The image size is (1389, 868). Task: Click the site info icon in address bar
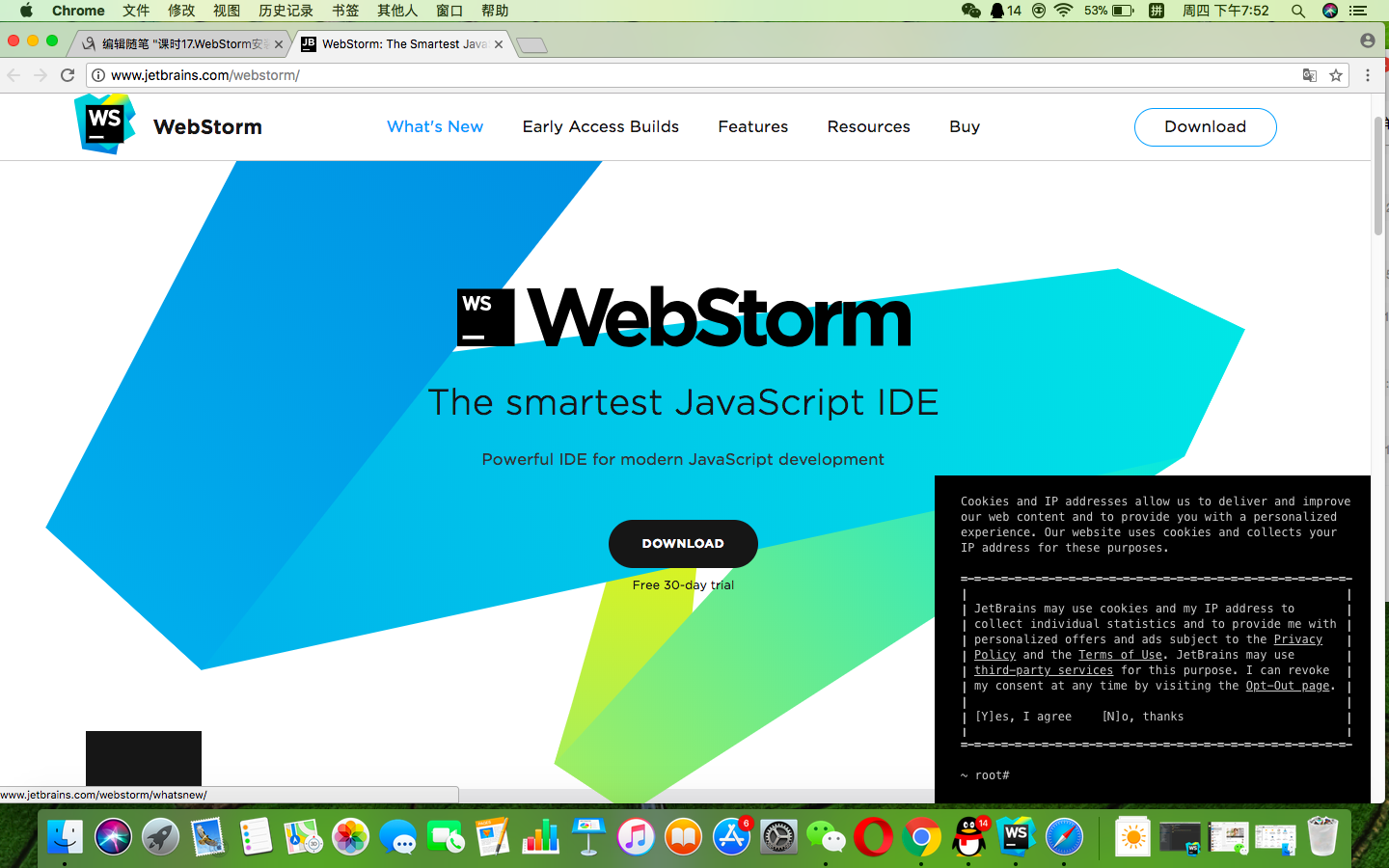click(98, 75)
